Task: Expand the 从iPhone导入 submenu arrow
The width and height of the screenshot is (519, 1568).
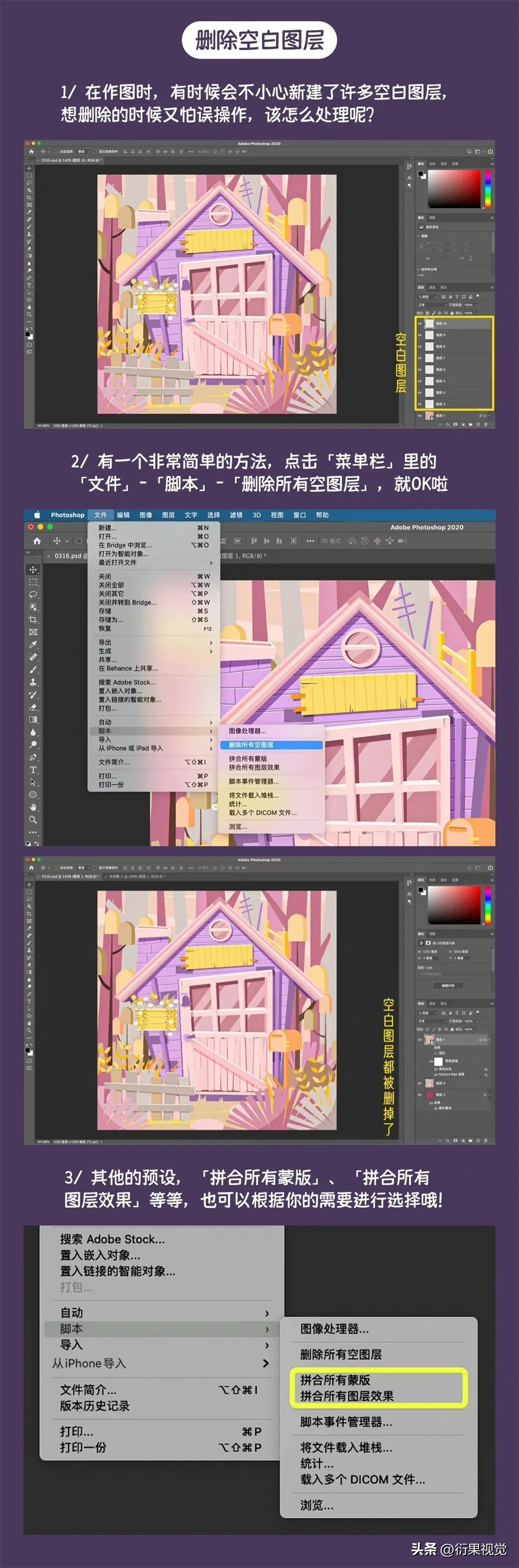Action: click(265, 1364)
